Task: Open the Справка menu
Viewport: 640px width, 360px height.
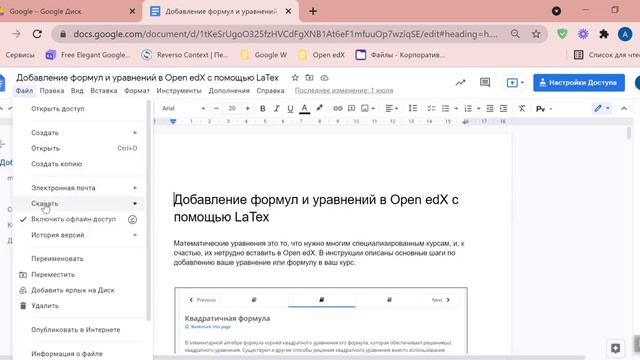Action: [x=270, y=91]
